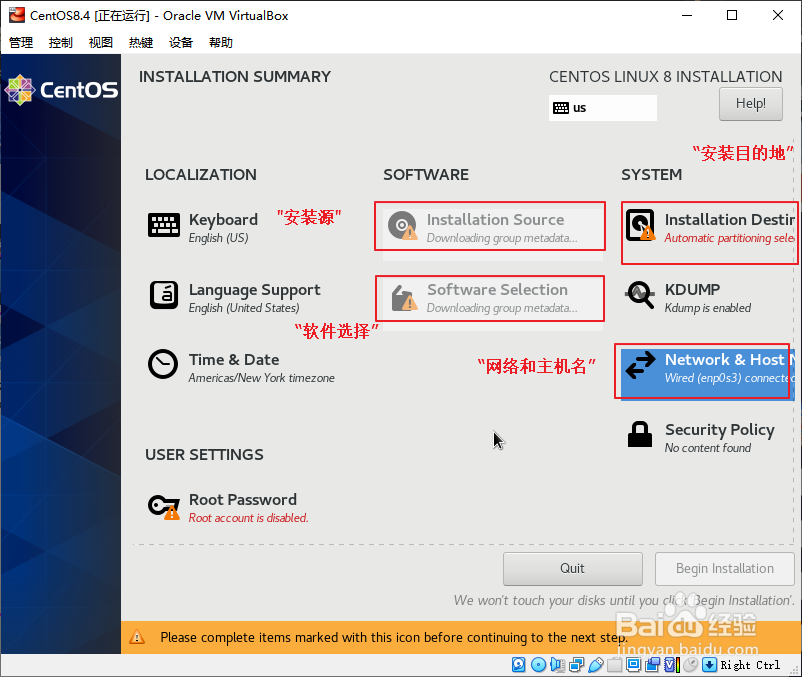Click keyboard capture arrow icon
Image resolution: width=802 pixels, height=677 pixels.
(709, 664)
